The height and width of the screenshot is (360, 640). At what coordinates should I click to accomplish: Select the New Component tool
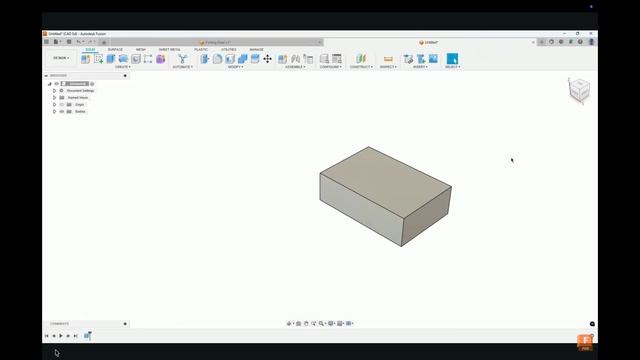tap(85, 59)
